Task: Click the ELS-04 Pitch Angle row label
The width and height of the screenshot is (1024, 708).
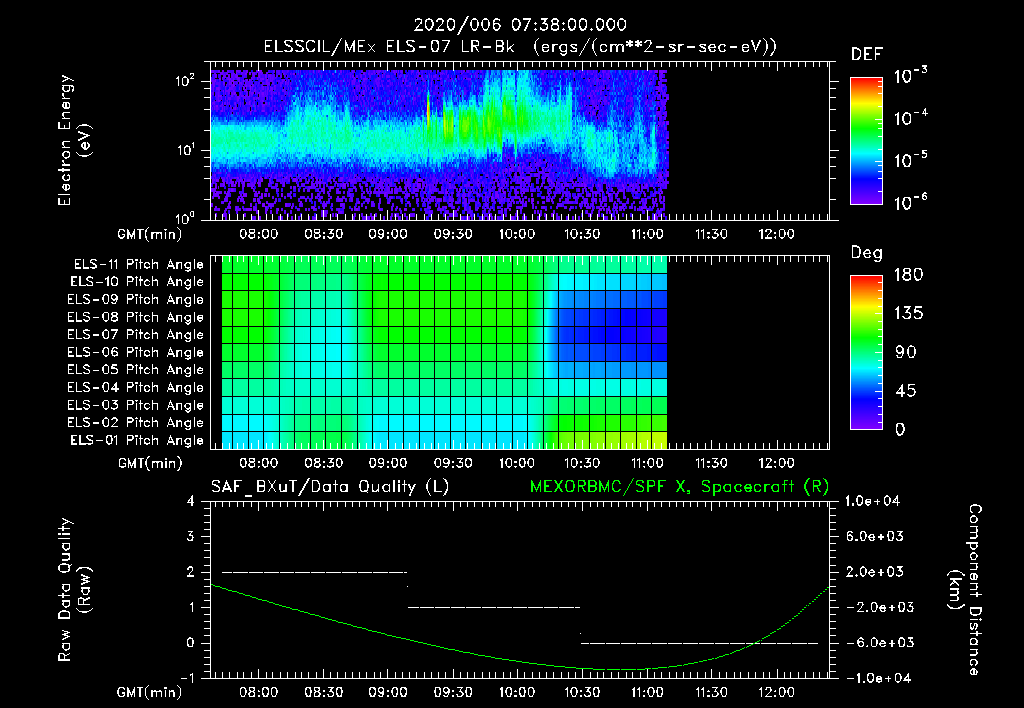Action: click(x=135, y=387)
